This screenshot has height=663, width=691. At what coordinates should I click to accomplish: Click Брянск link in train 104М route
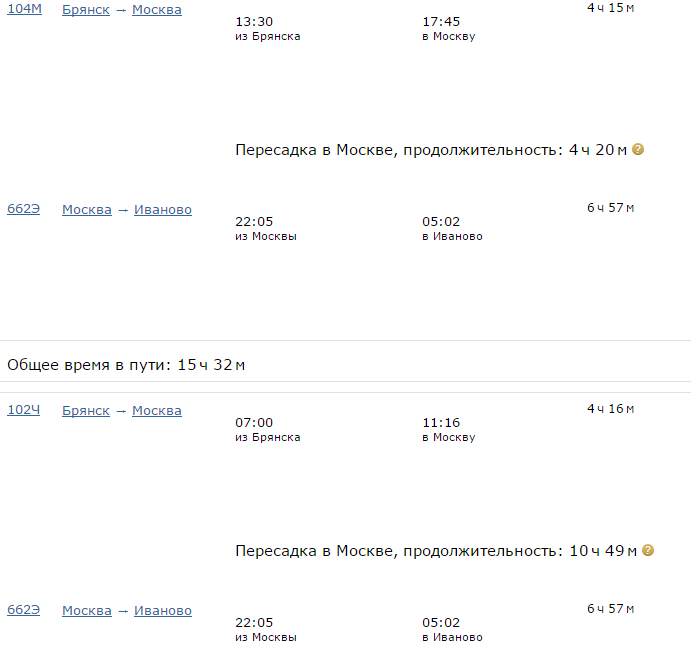pyautogui.click(x=86, y=10)
